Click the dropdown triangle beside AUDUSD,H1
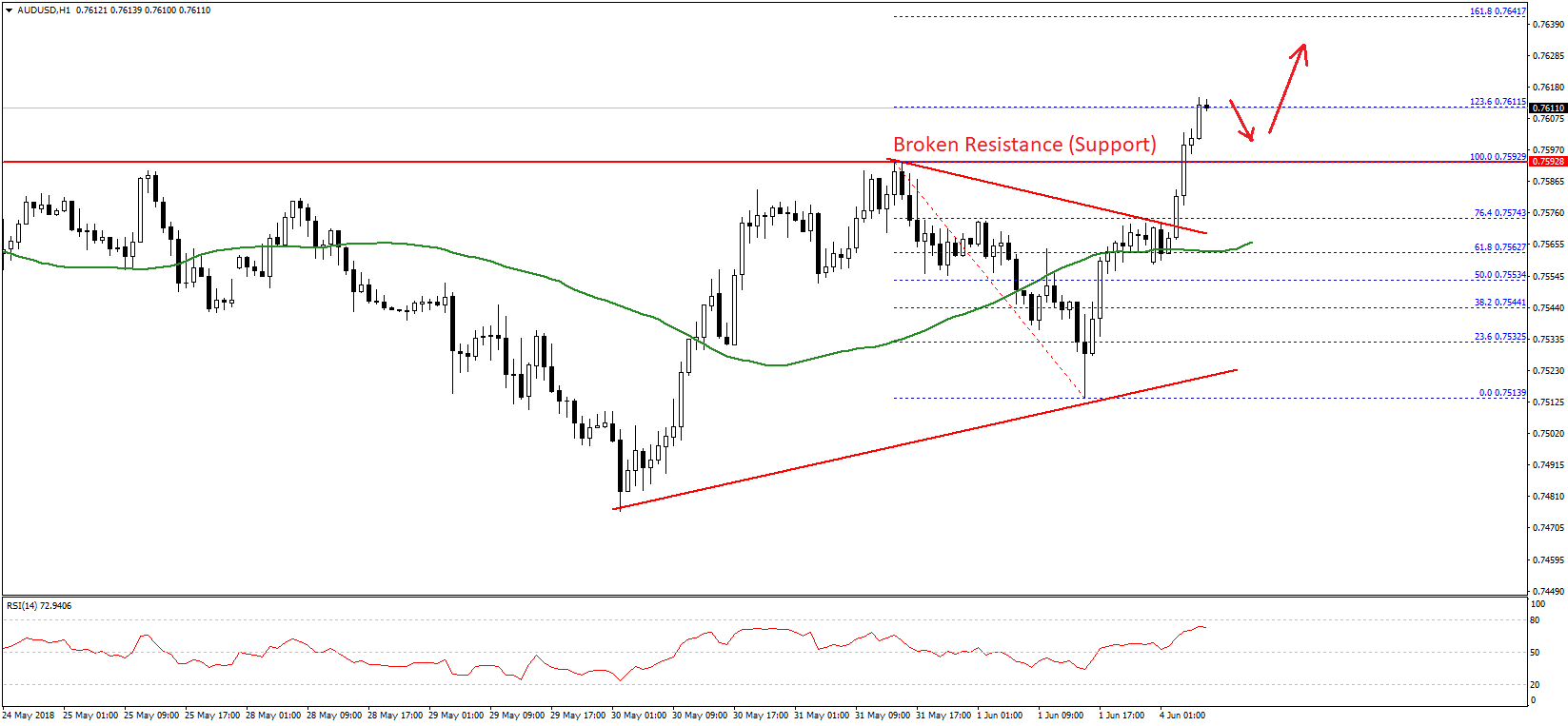This screenshot has width=1568, height=726. click(9, 10)
